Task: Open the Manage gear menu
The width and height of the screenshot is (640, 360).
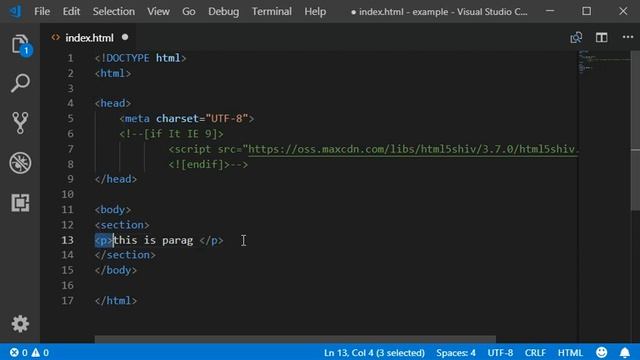Action: point(20,324)
